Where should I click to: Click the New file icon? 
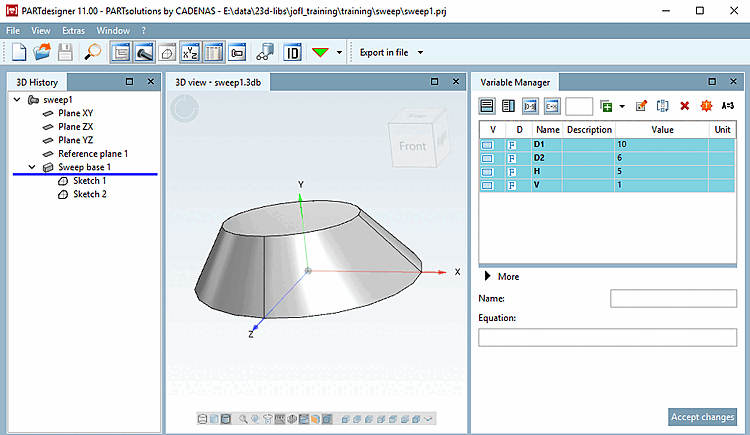coord(19,52)
